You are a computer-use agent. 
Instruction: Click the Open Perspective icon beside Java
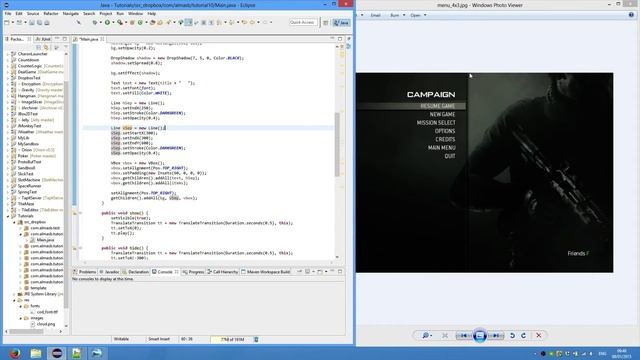[326, 22]
